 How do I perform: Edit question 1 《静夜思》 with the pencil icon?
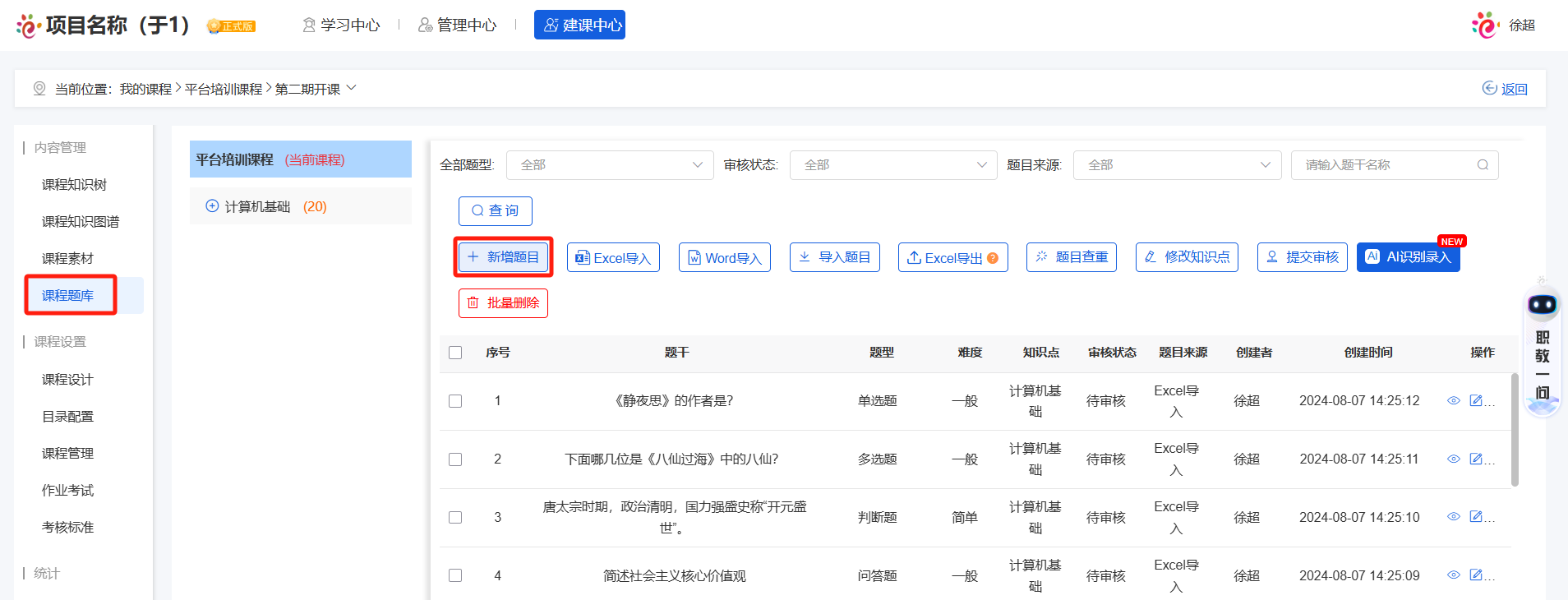click(1476, 400)
